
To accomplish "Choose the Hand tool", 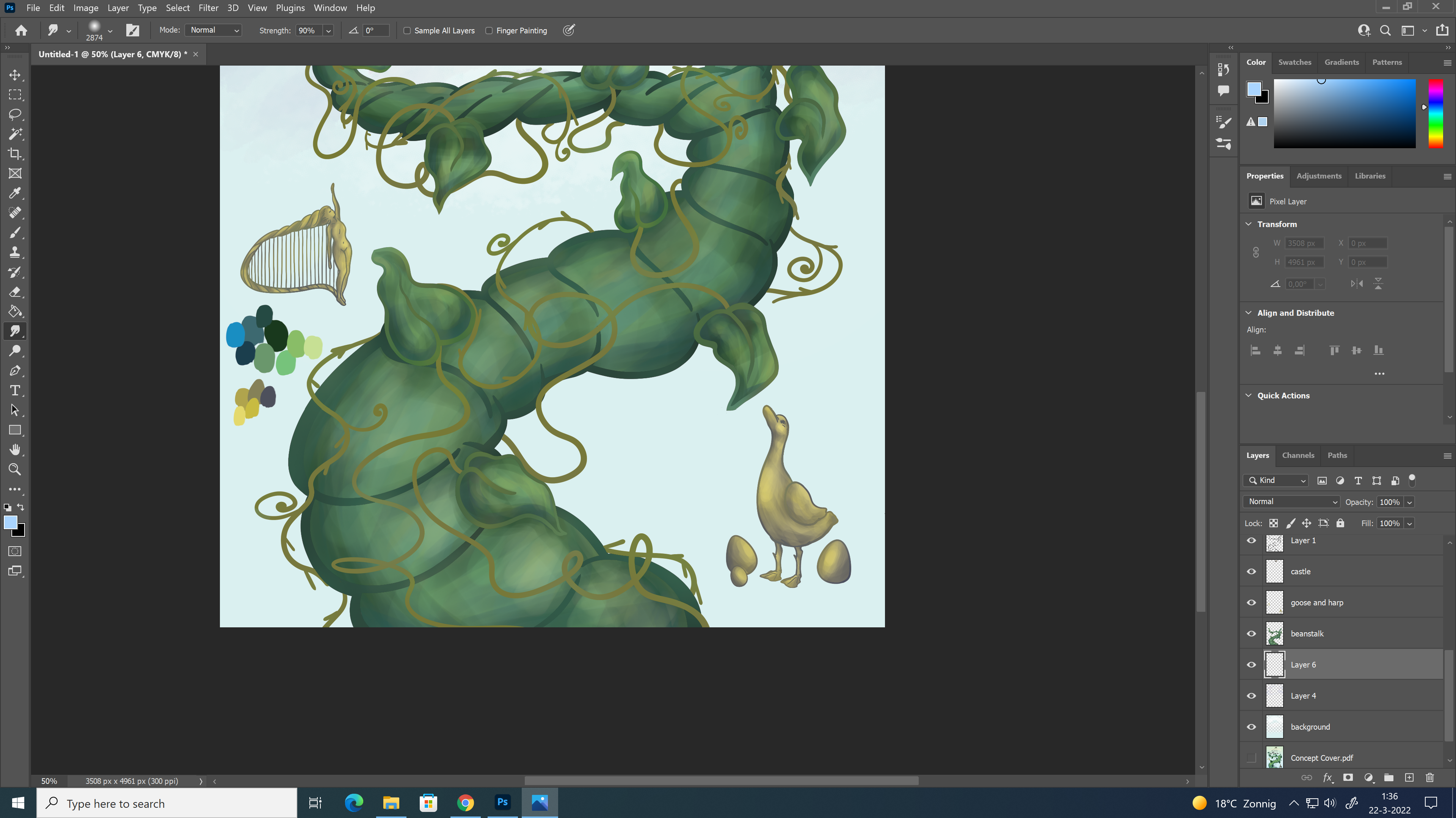I will (15, 450).
